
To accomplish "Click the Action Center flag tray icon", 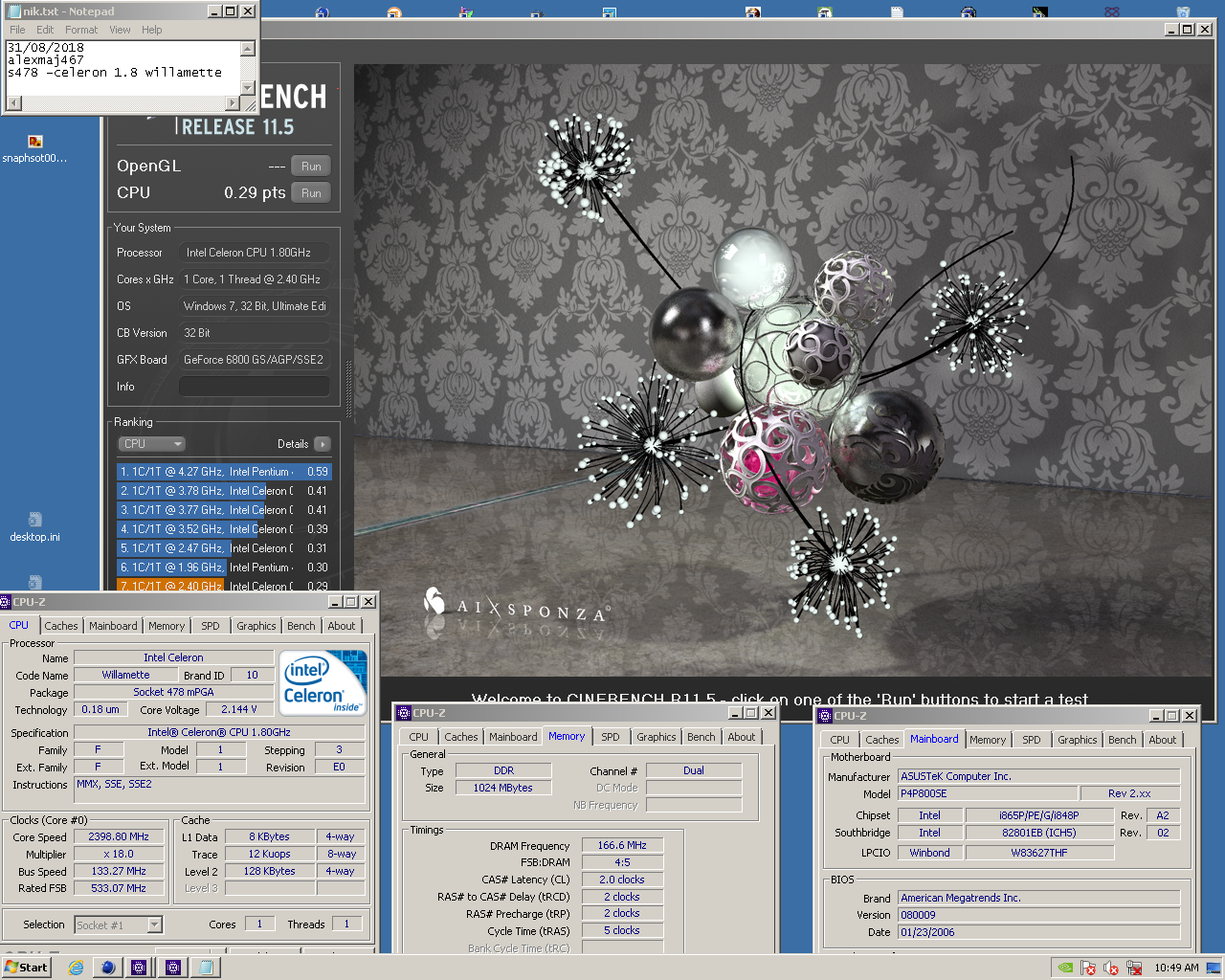I will click(x=1088, y=968).
